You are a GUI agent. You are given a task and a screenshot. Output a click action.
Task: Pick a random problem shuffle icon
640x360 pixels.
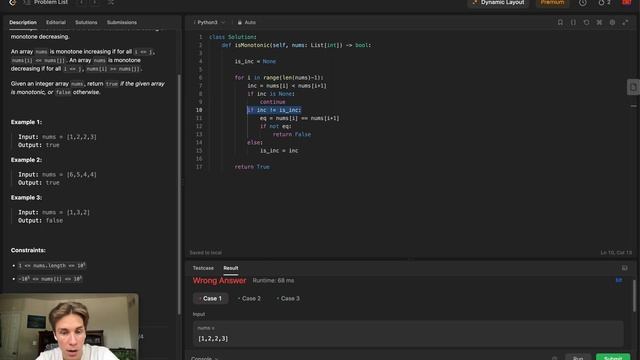coord(111,2)
